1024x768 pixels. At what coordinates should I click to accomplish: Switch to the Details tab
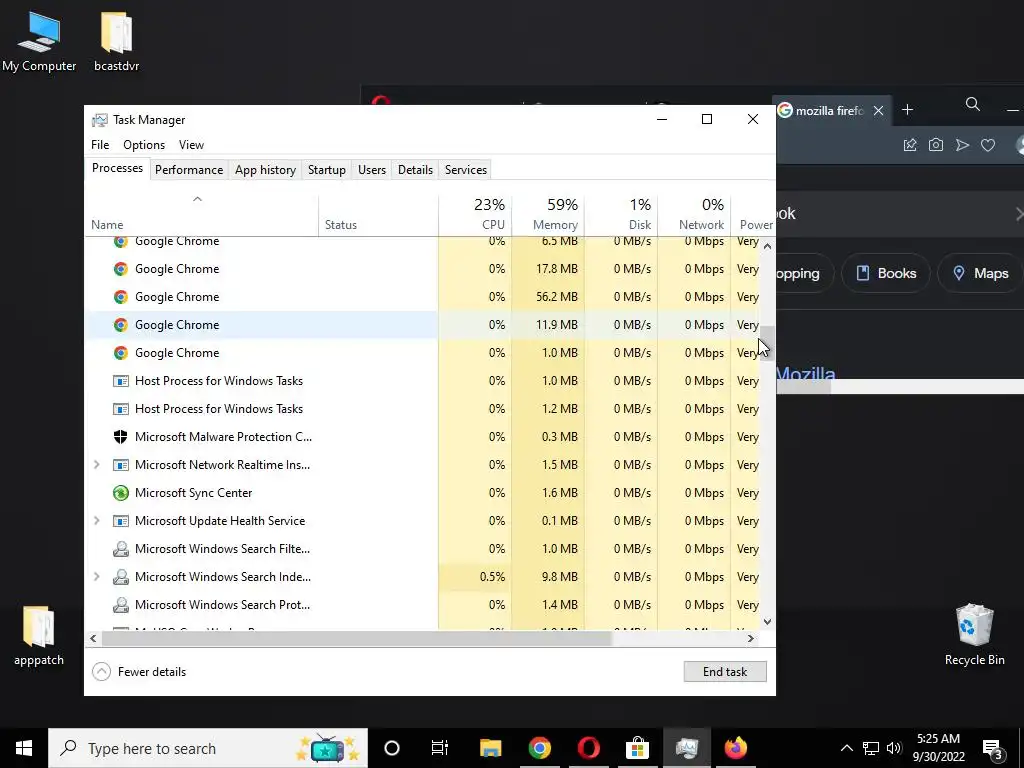click(415, 170)
